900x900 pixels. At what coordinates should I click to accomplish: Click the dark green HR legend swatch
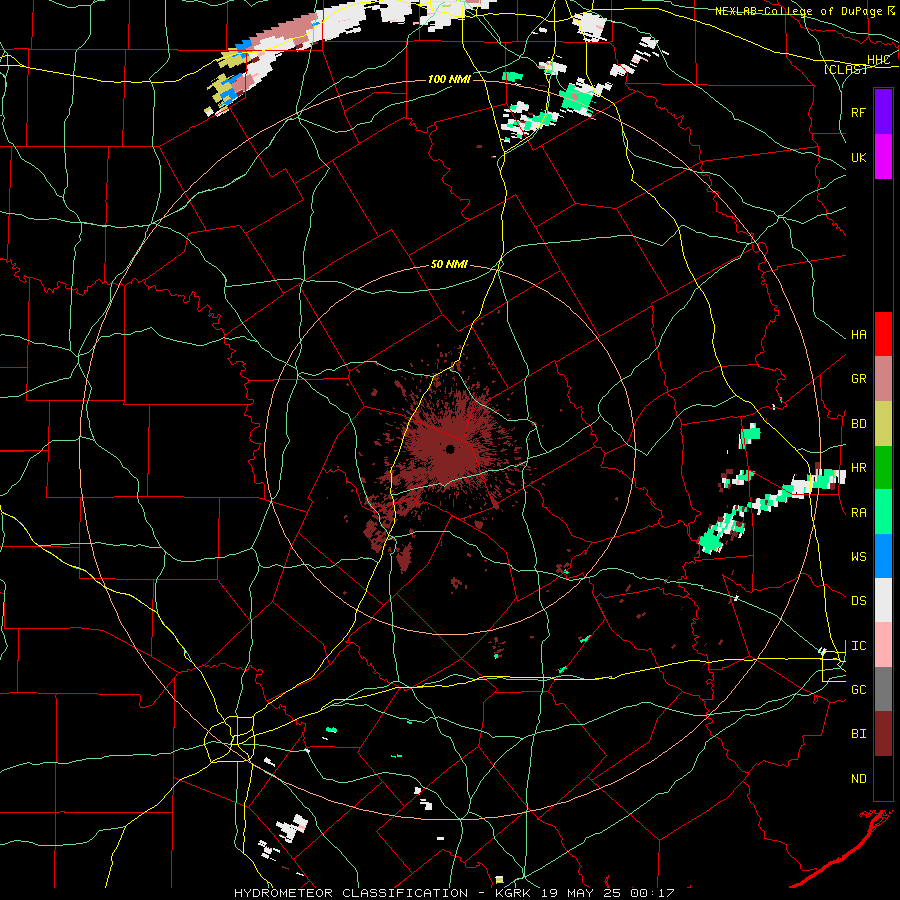click(x=883, y=468)
